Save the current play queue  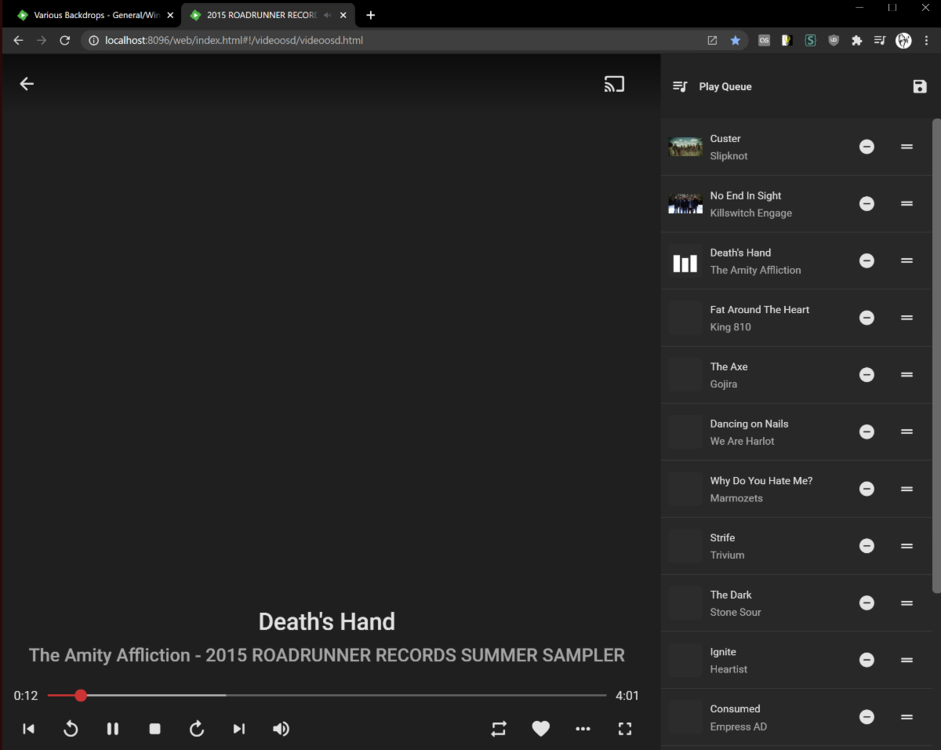[919, 86]
